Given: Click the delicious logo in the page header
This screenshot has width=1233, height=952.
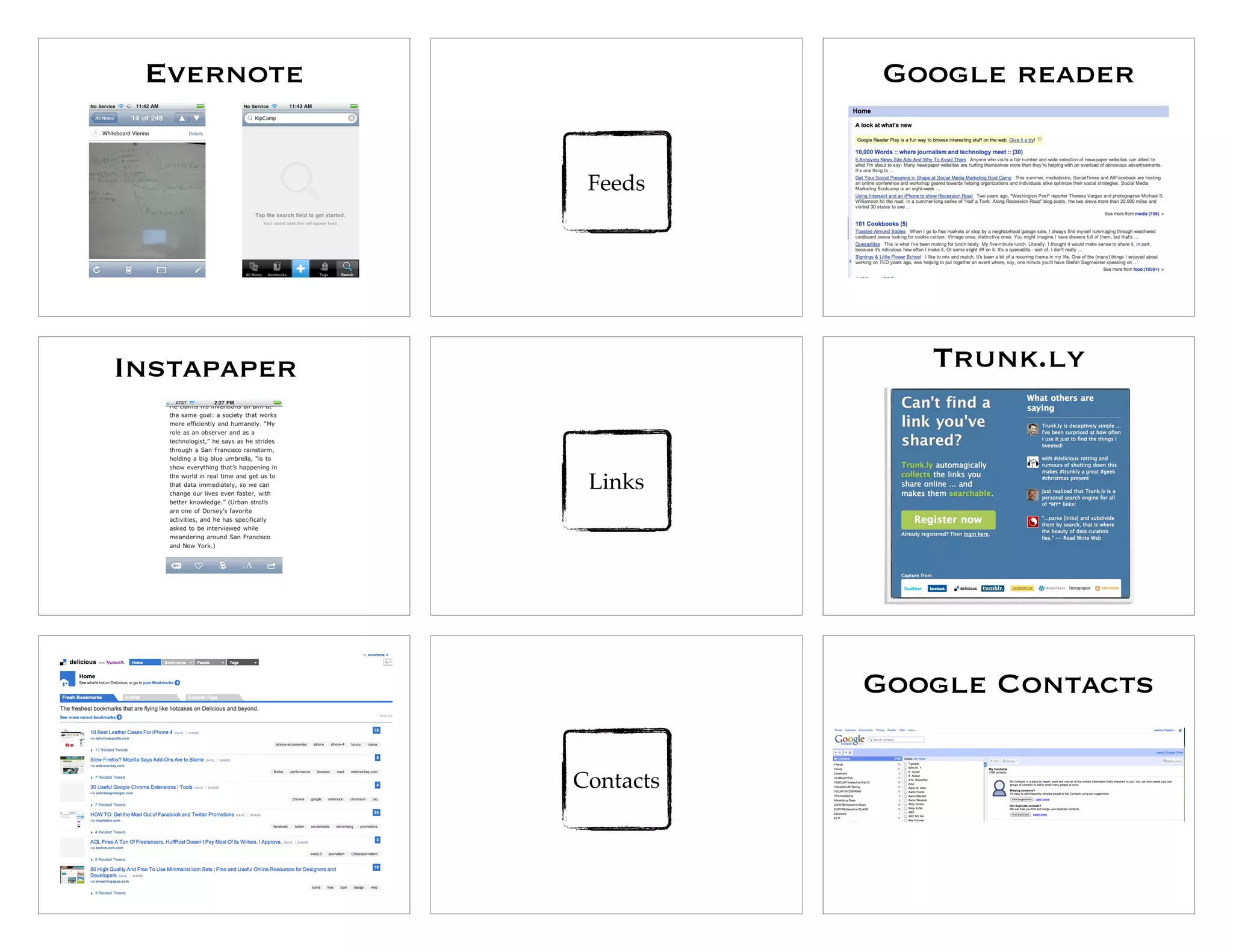Looking at the screenshot, I should point(78,662).
